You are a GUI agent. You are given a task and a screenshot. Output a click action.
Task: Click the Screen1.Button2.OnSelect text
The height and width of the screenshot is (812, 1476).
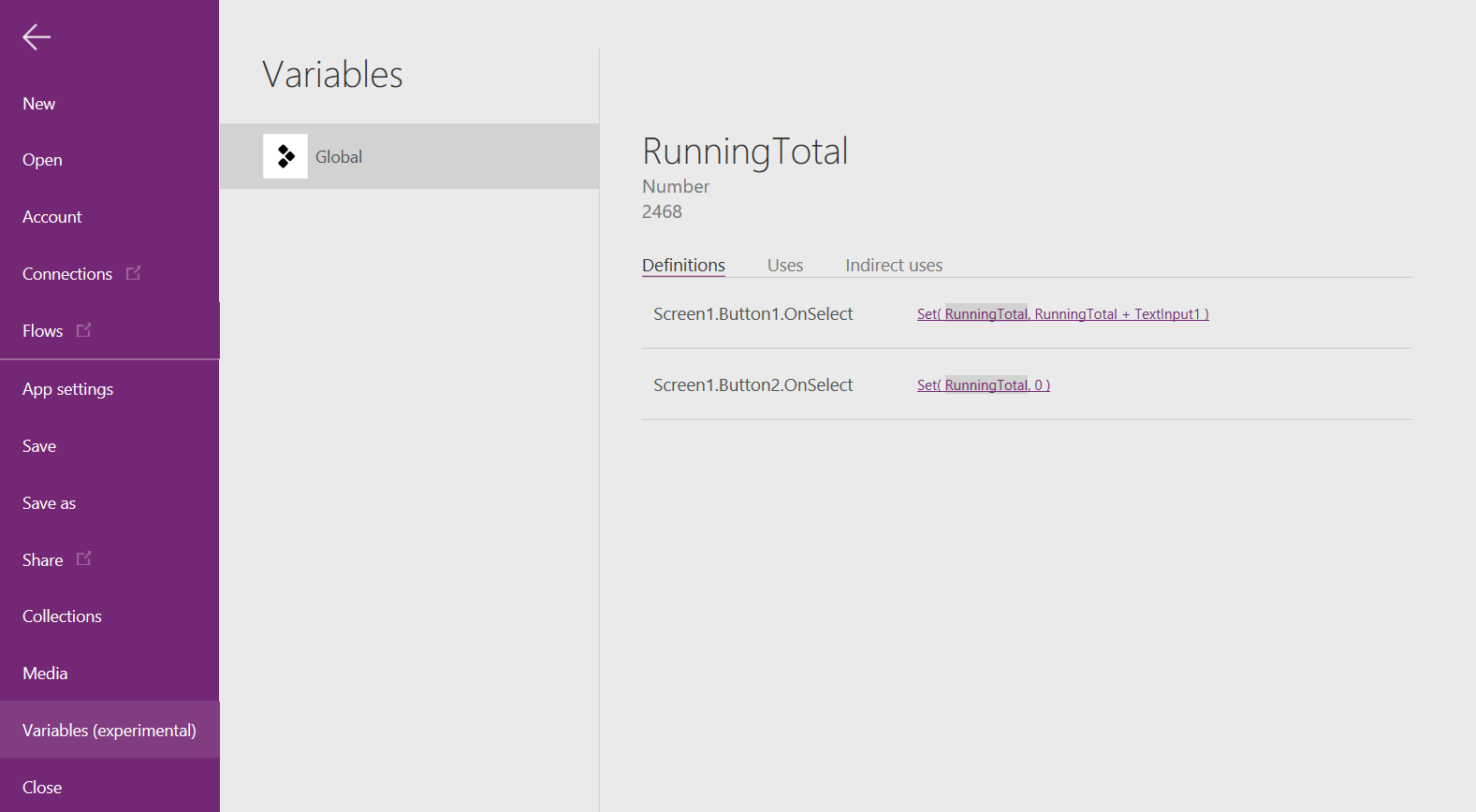coord(753,385)
